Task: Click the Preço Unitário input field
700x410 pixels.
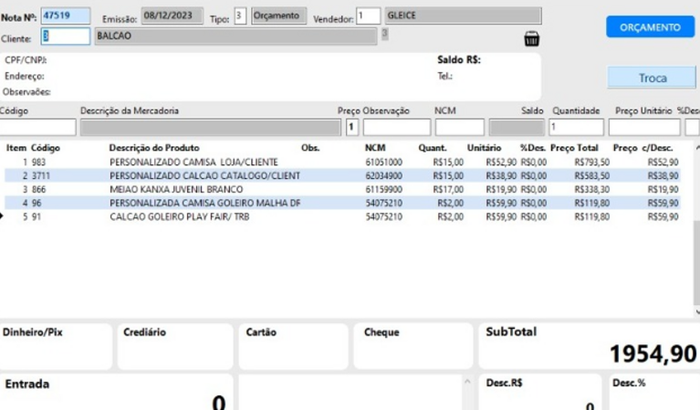Action: [643, 127]
